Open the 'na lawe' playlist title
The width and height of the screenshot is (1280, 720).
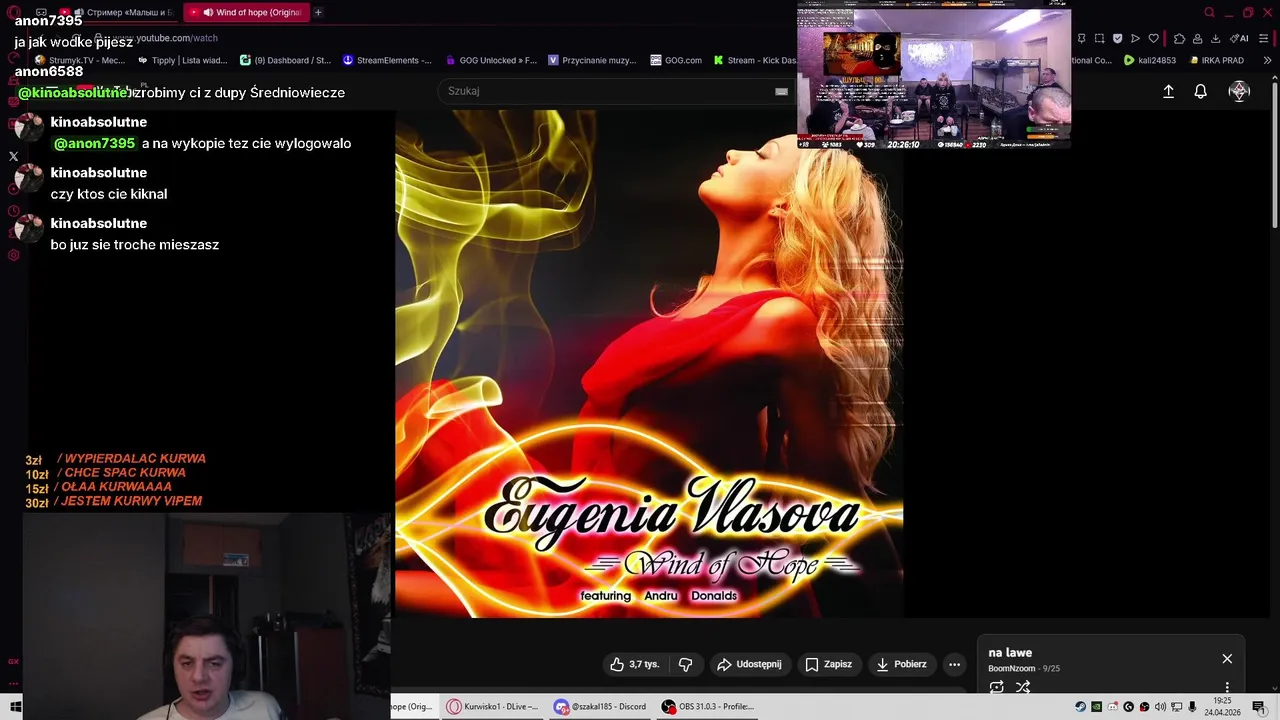[1010, 653]
